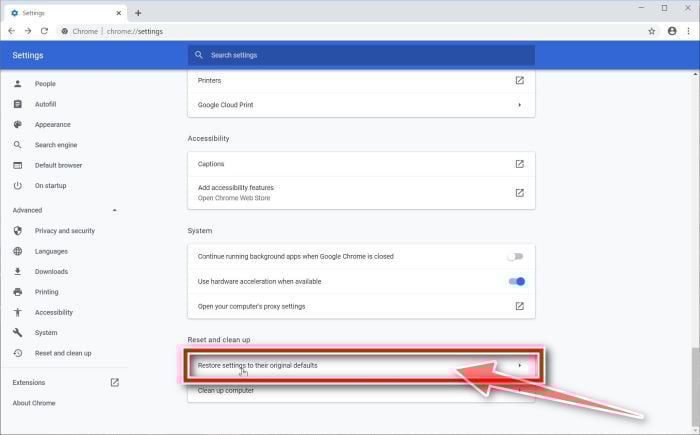Click the System wrench icon in sidebar
This screenshot has width=700, height=435.
point(18,332)
